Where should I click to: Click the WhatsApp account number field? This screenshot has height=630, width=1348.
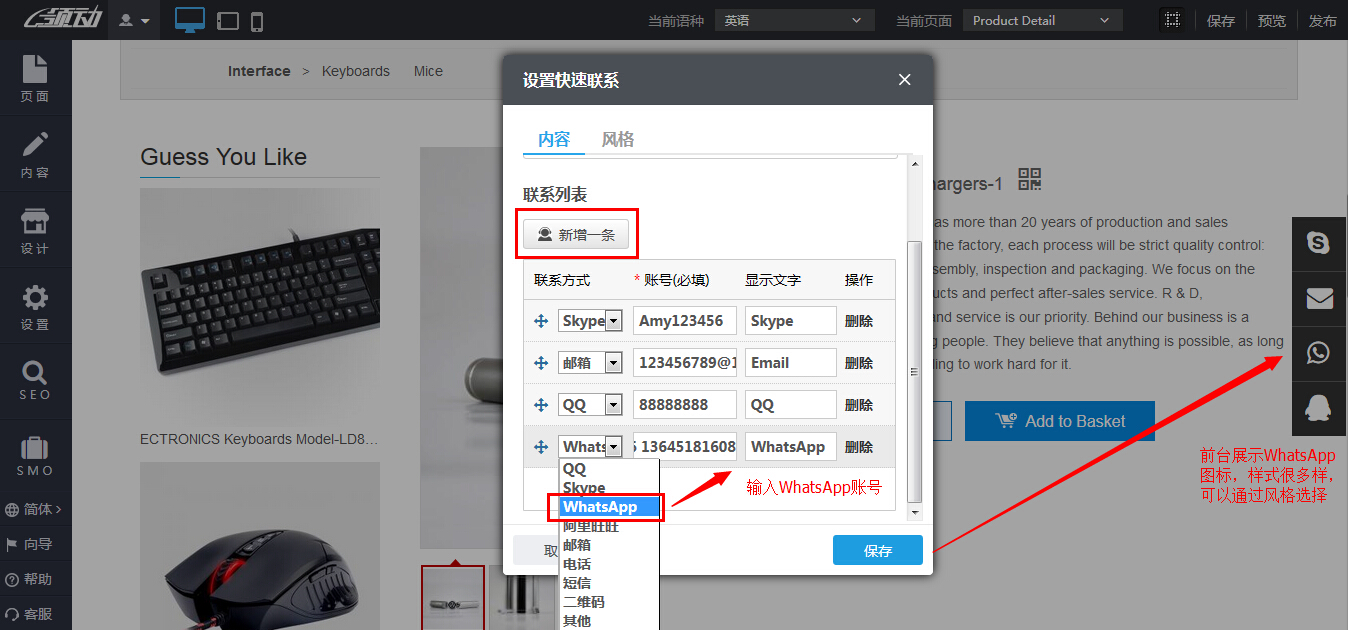[x=685, y=447]
